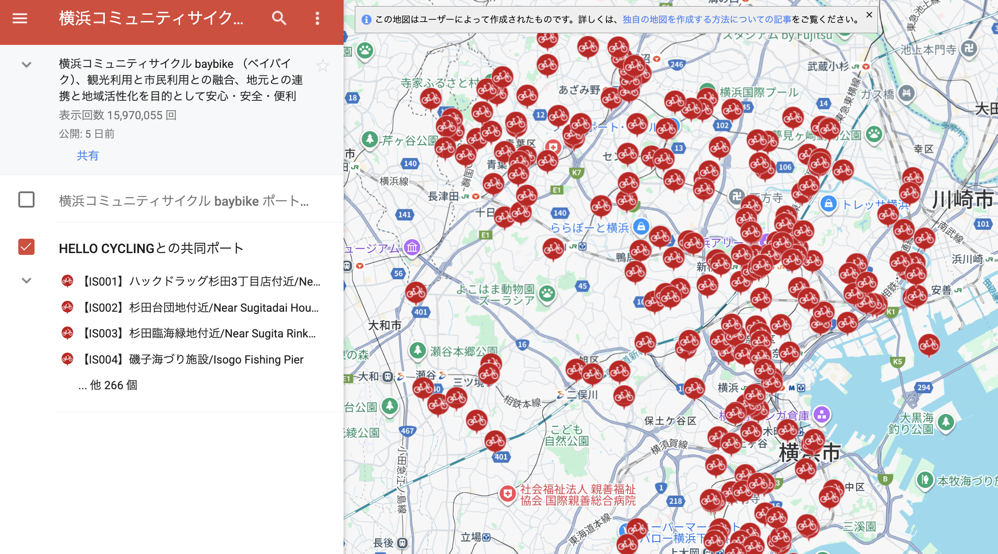The height and width of the screenshot is (554, 998).
Task: Click the よこはま動物園ズーラシア zoo marker
Action: [x=547, y=294]
